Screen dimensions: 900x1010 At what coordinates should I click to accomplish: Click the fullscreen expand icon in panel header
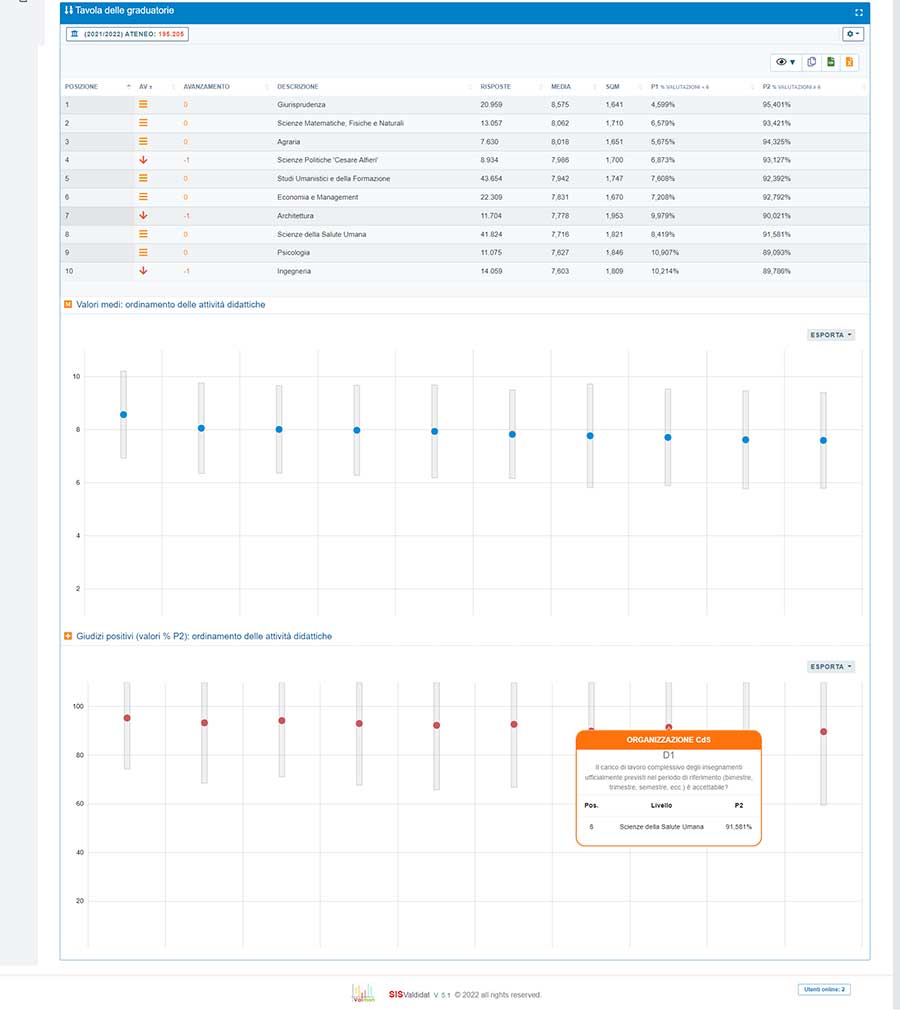(x=859, y=12)
